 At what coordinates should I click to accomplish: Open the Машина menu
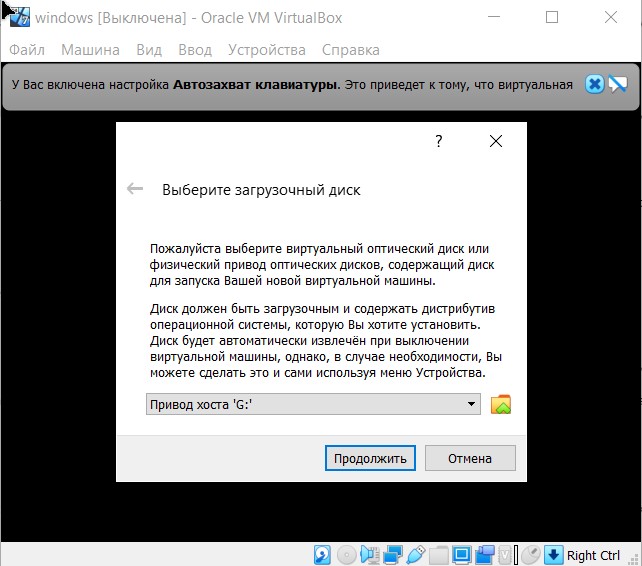(90, 50)
